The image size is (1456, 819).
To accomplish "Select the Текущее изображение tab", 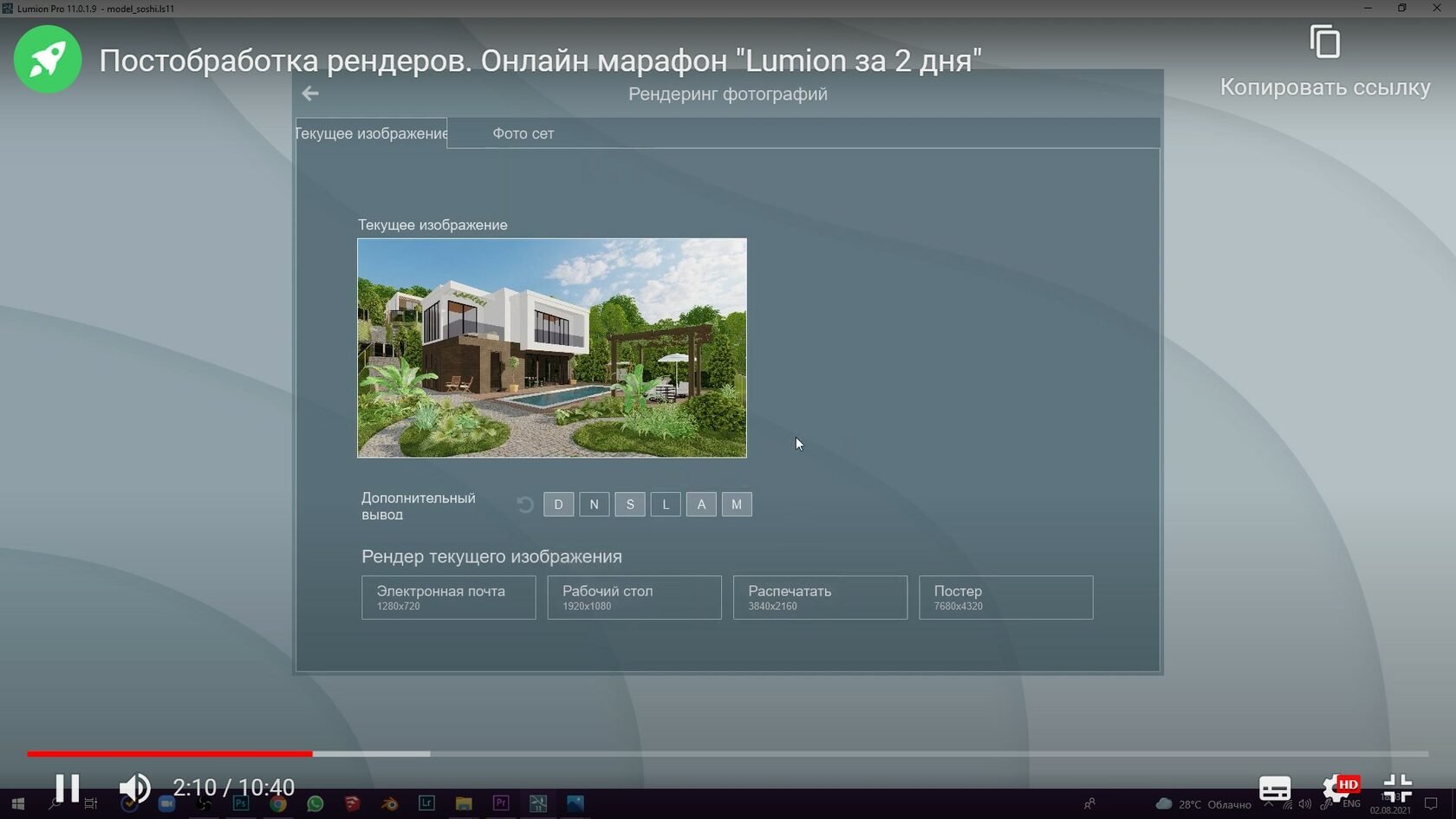I will pos(372,133).
